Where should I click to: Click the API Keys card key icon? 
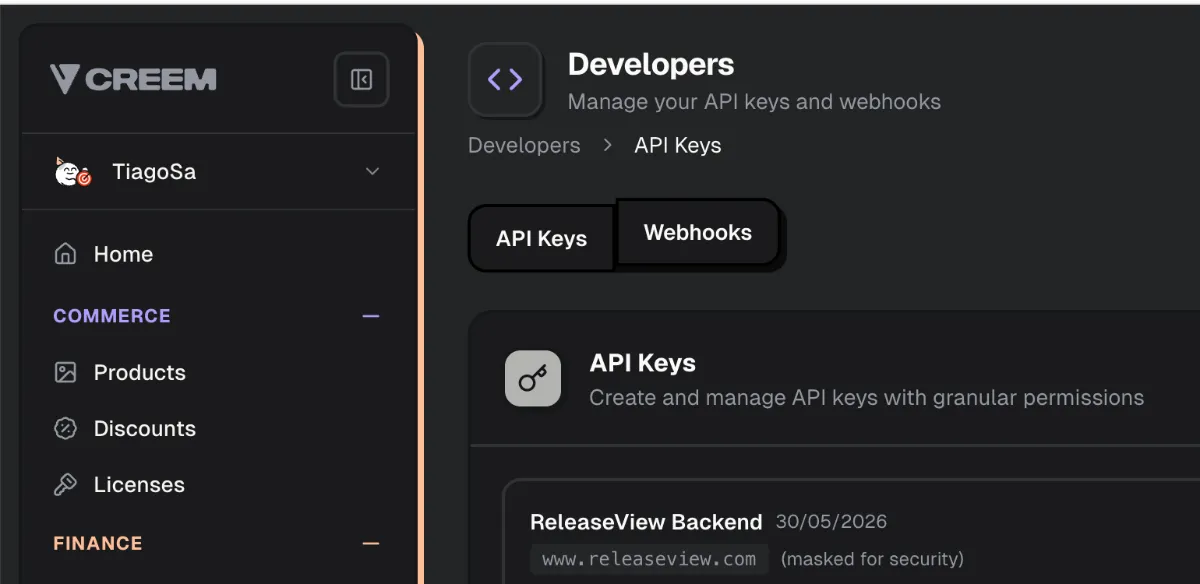(x=533, y=379)
